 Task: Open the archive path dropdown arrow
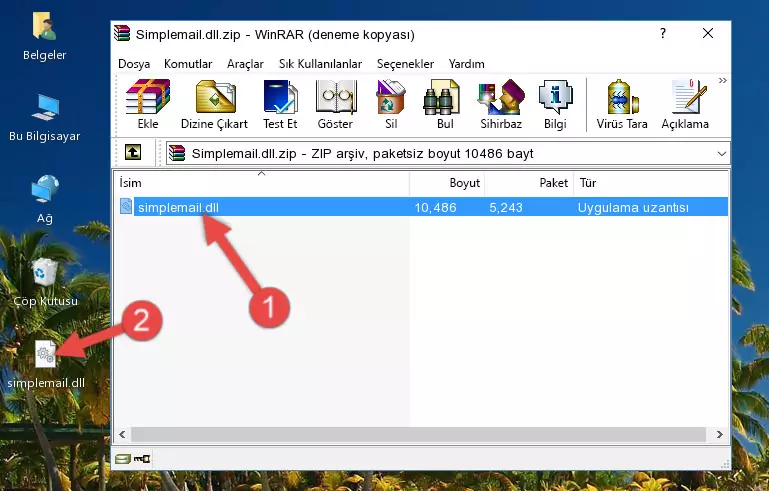click(721, 154)
